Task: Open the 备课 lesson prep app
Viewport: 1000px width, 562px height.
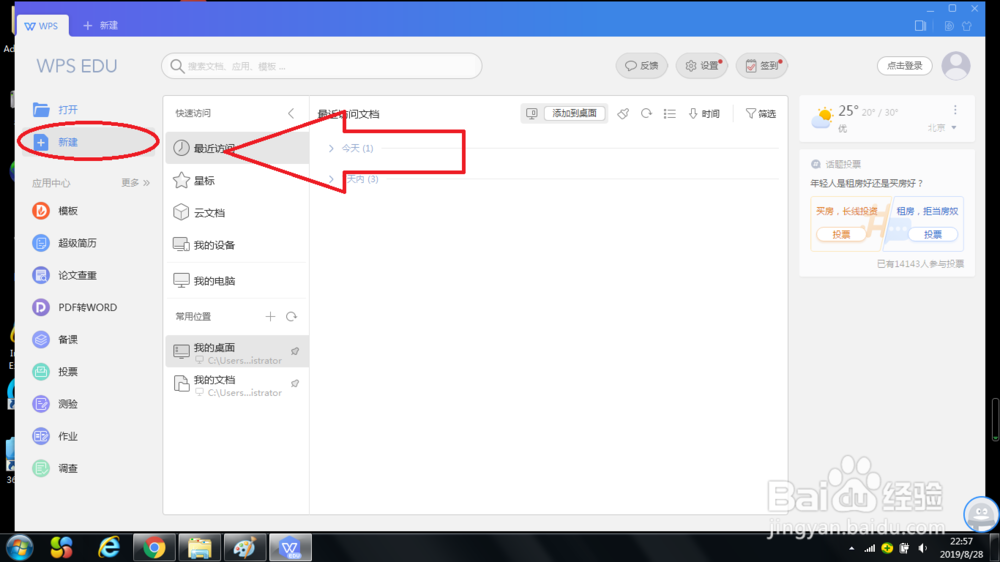Action: click(x=55, y=339)
